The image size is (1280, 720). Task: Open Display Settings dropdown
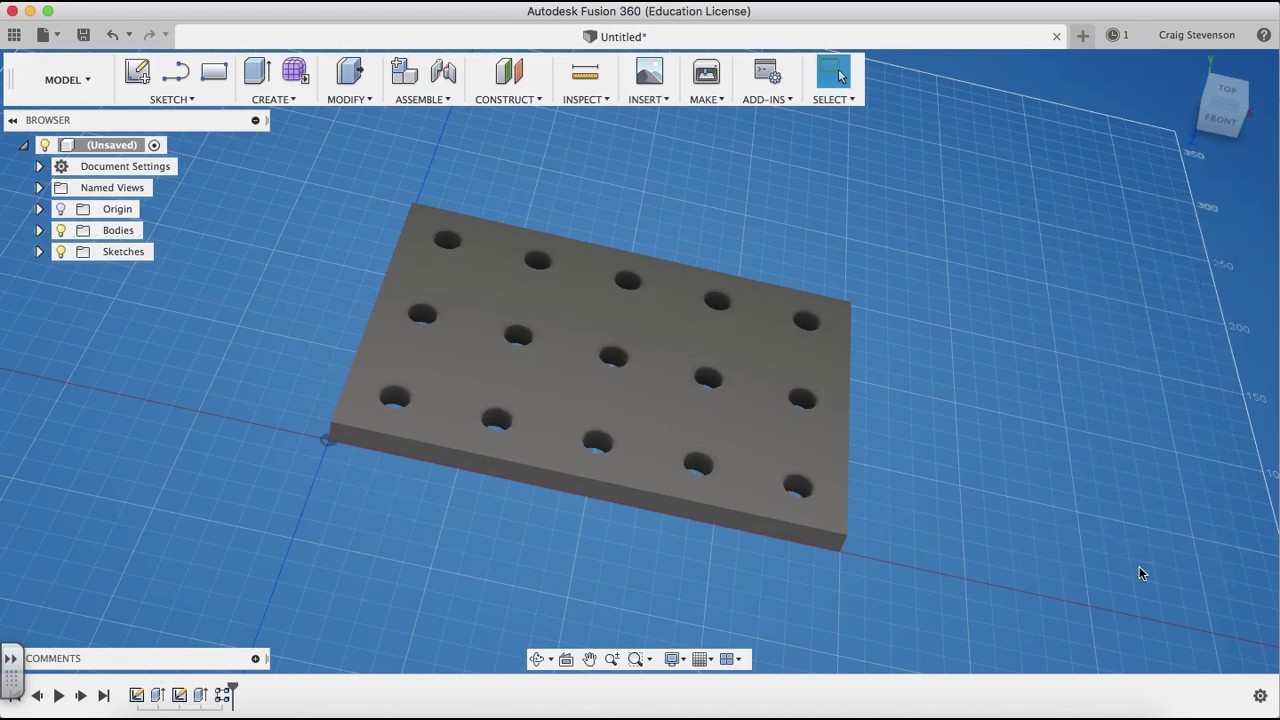point(675,659)
